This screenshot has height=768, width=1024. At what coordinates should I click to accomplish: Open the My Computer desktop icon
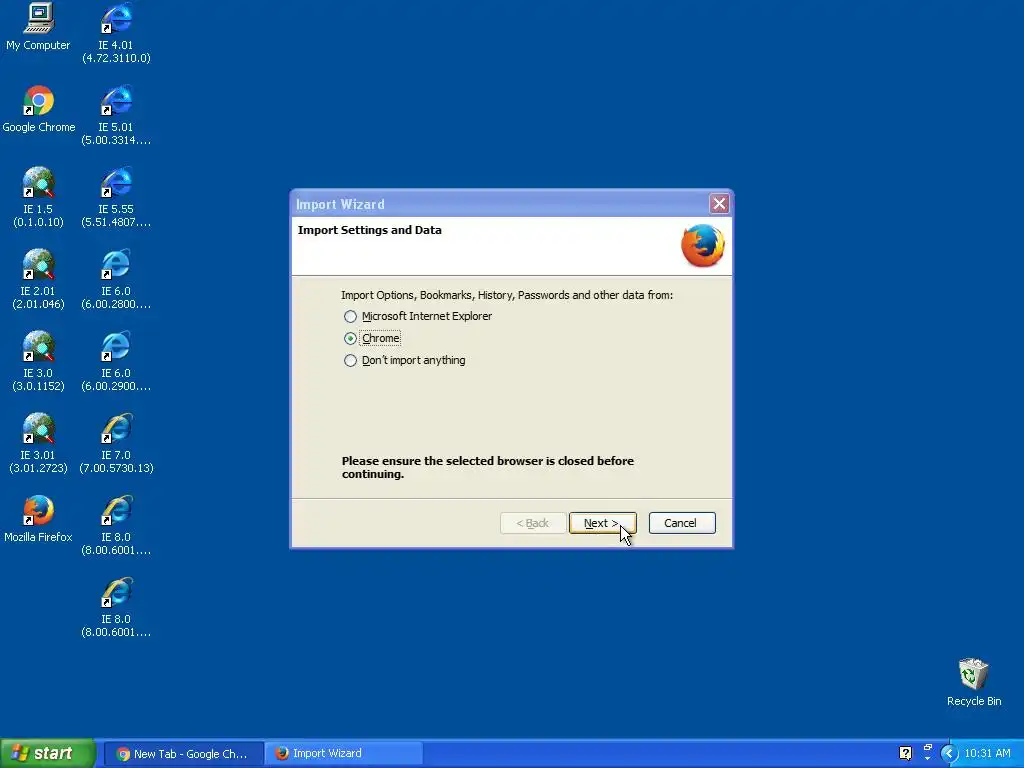[38, 27]
